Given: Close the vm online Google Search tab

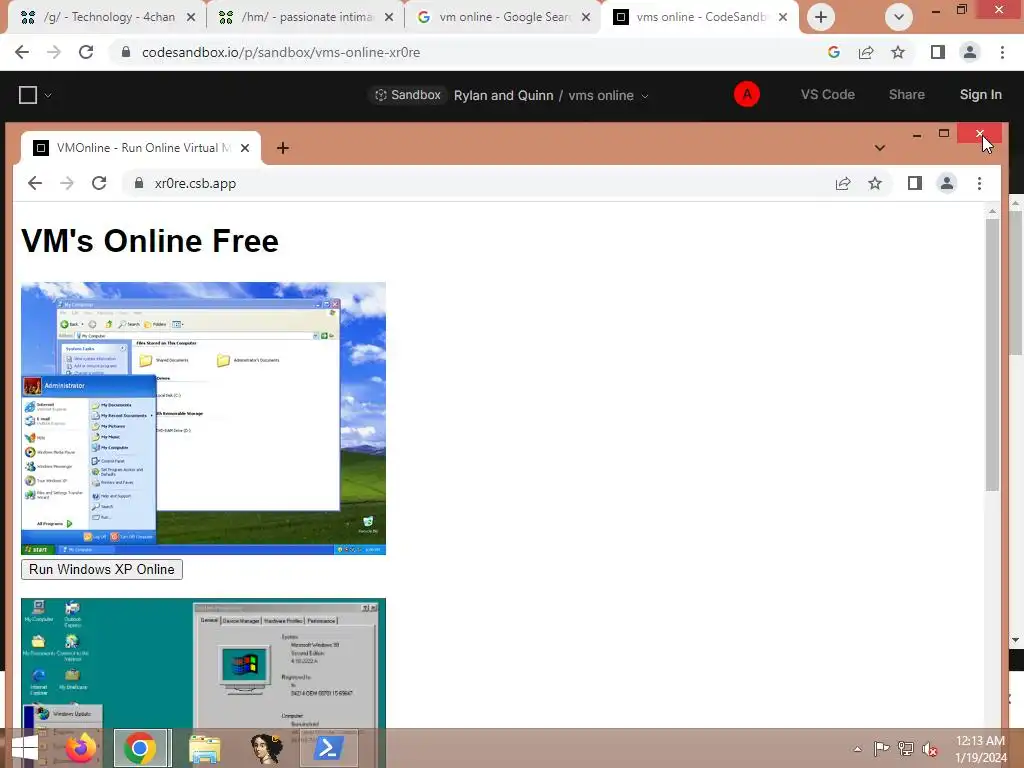Looking at the screenshot, I should click(x=586, y=17).
